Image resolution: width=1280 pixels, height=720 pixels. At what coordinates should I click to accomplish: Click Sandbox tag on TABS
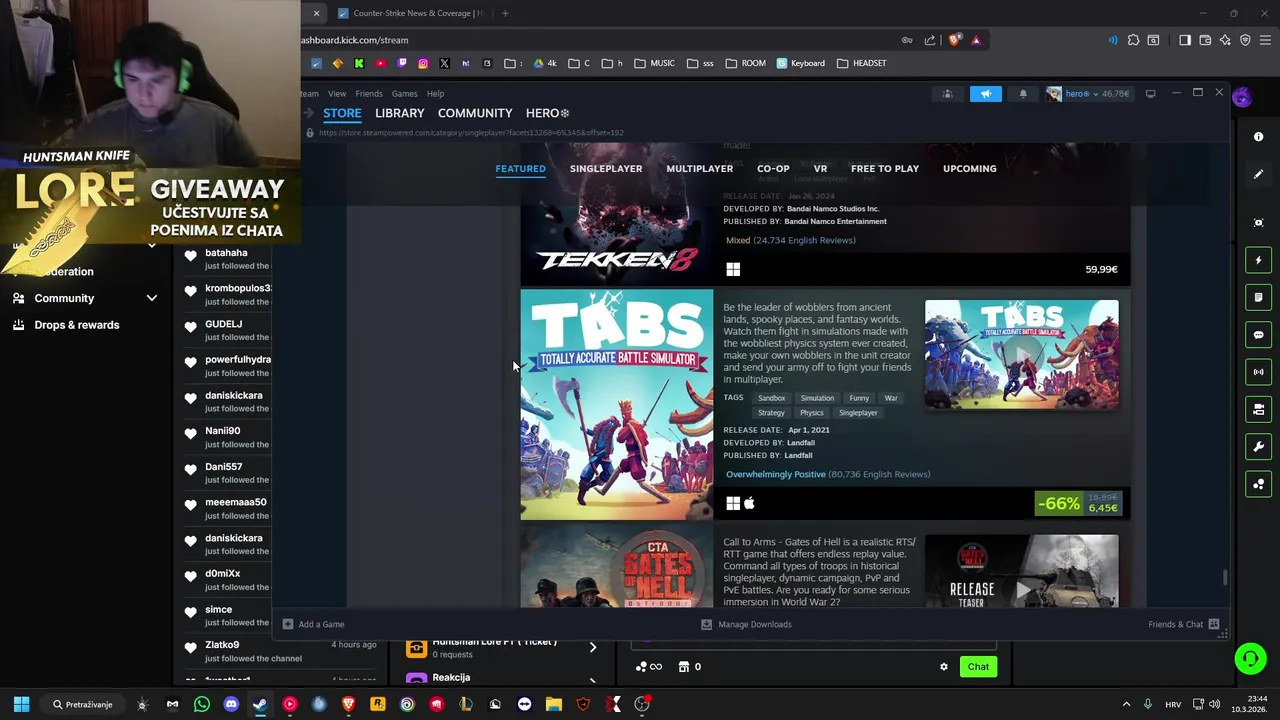tap(771, 398)
